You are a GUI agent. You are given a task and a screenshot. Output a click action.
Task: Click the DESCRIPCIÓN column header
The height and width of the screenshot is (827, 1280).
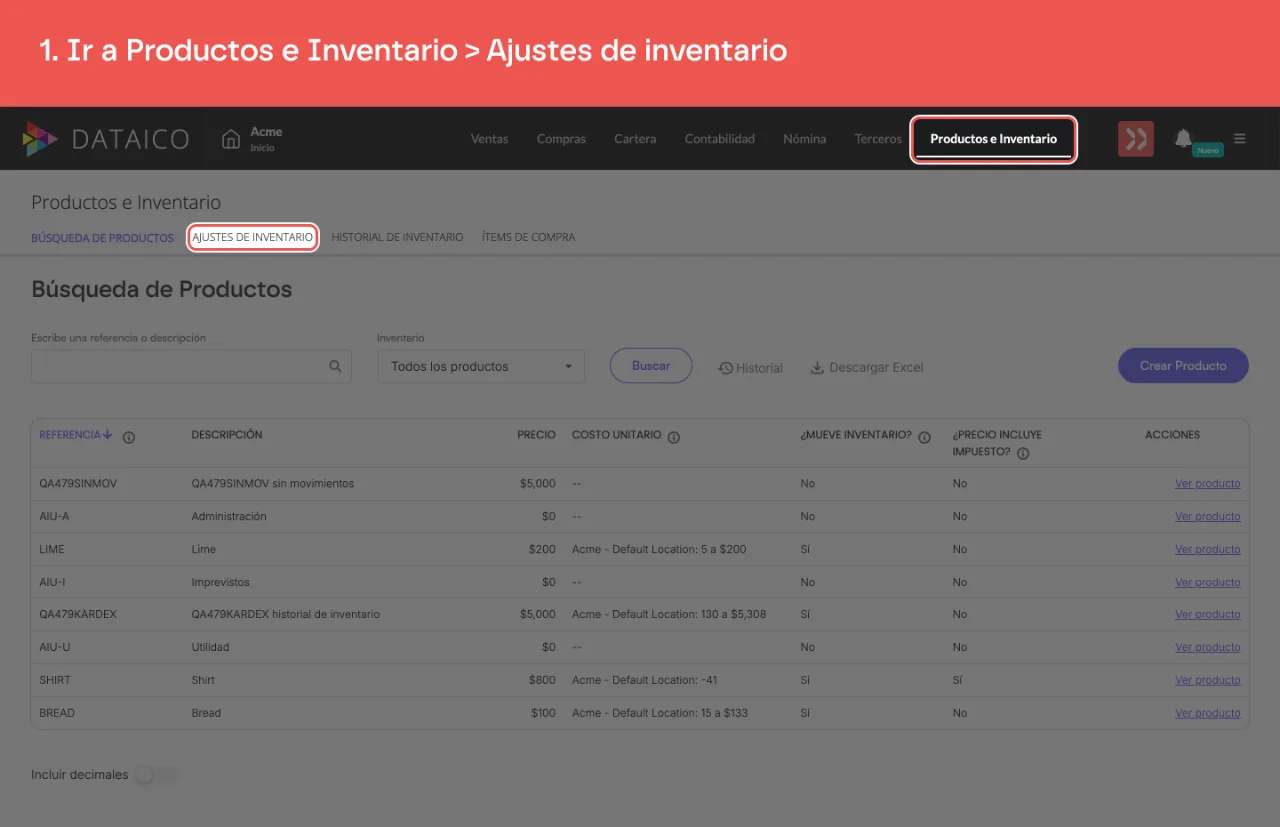click(227, 435)
